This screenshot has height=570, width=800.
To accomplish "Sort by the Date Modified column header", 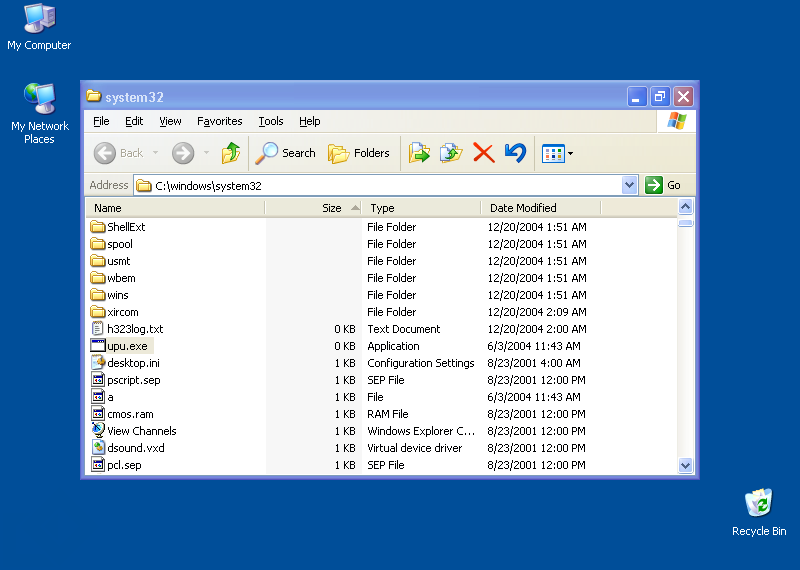I will pos(541,208).
